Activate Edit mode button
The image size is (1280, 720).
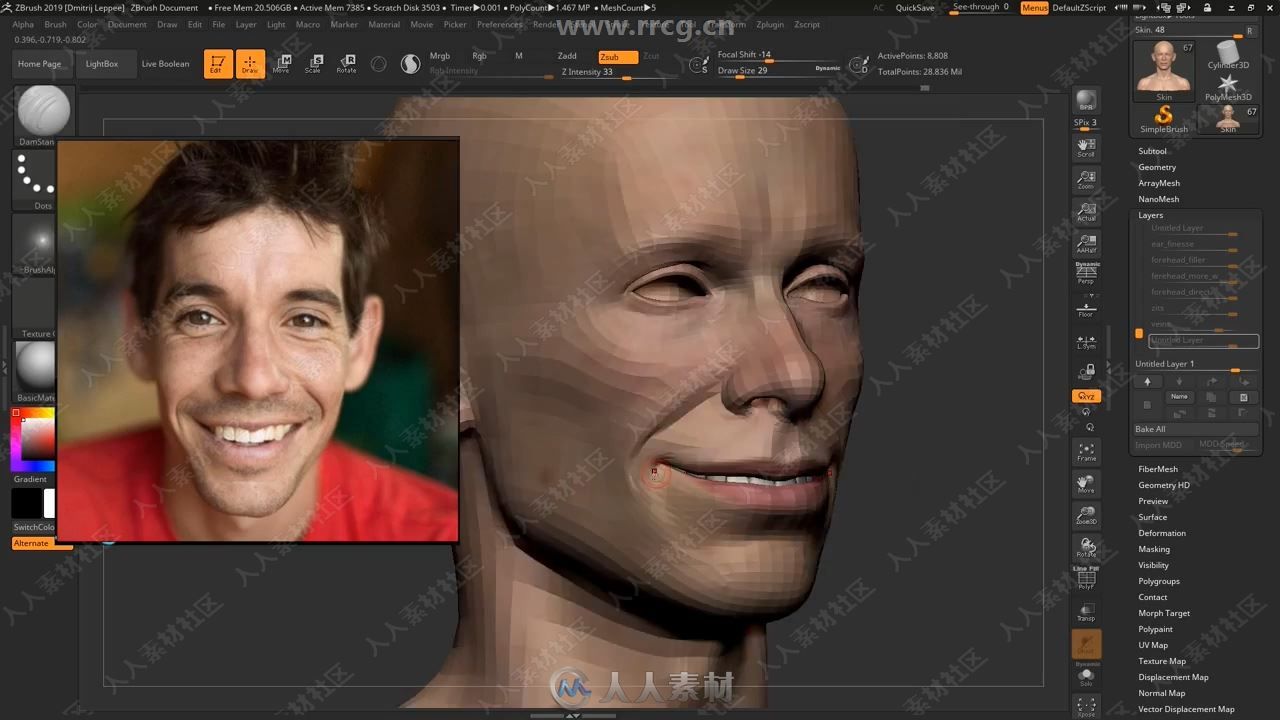(x=218, y=64)
